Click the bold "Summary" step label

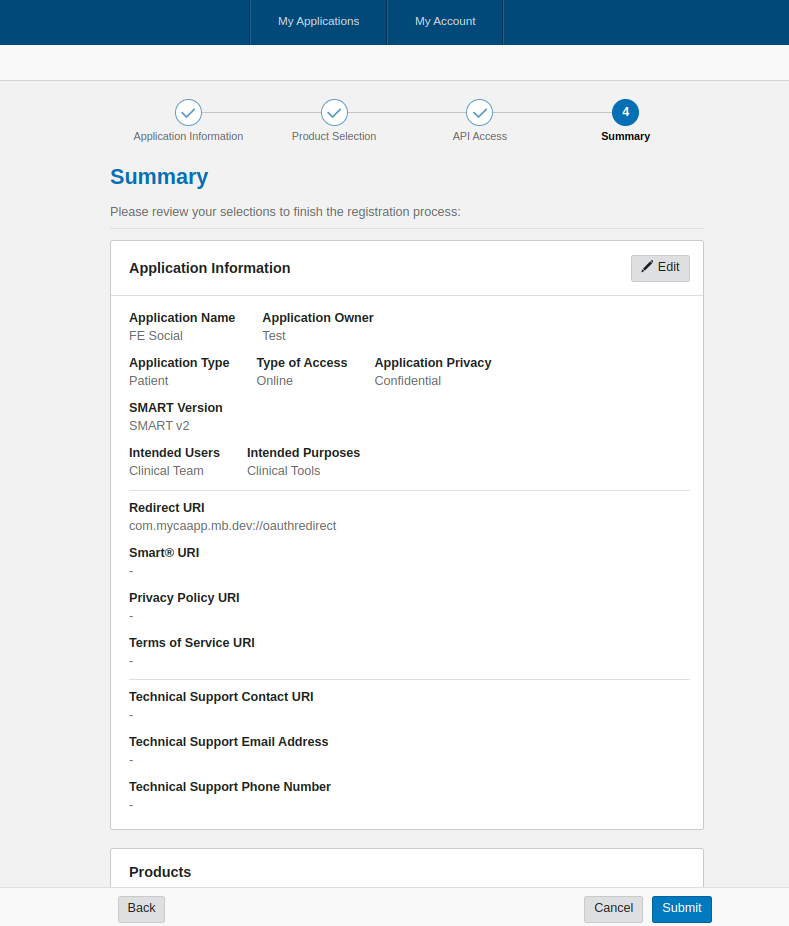(625, 136)
